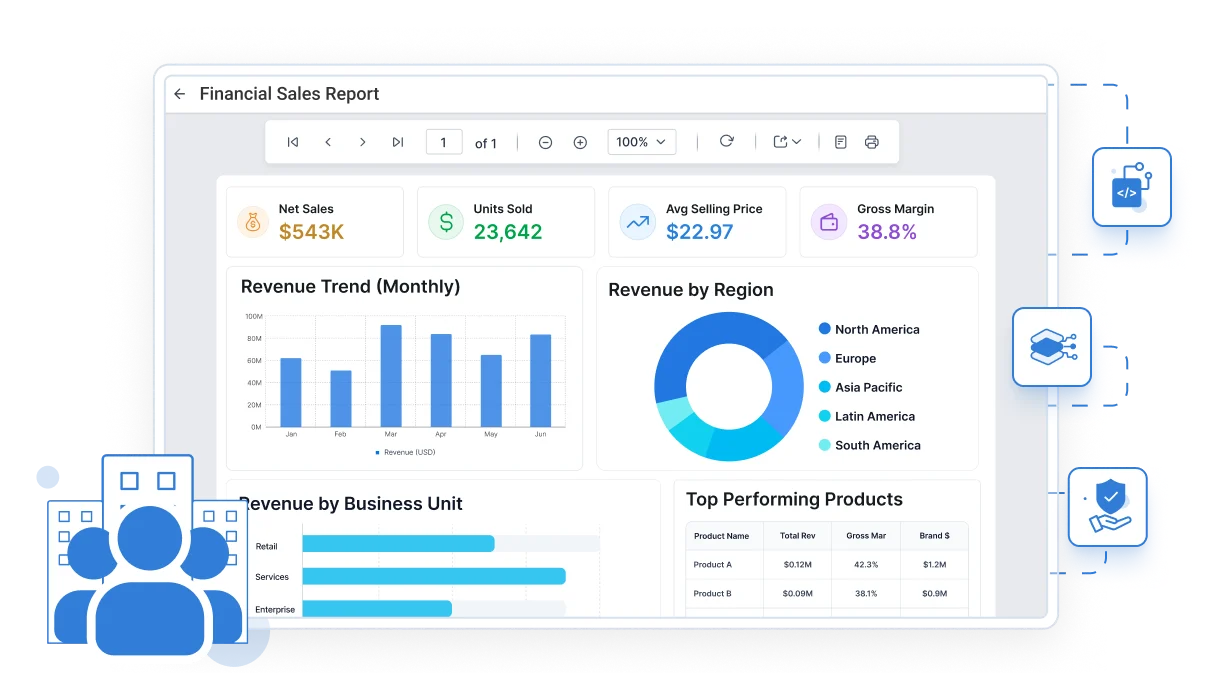Toggle print layout page view icon
This screenshot has height=692, width=1212.
click(x=841, y=142)
